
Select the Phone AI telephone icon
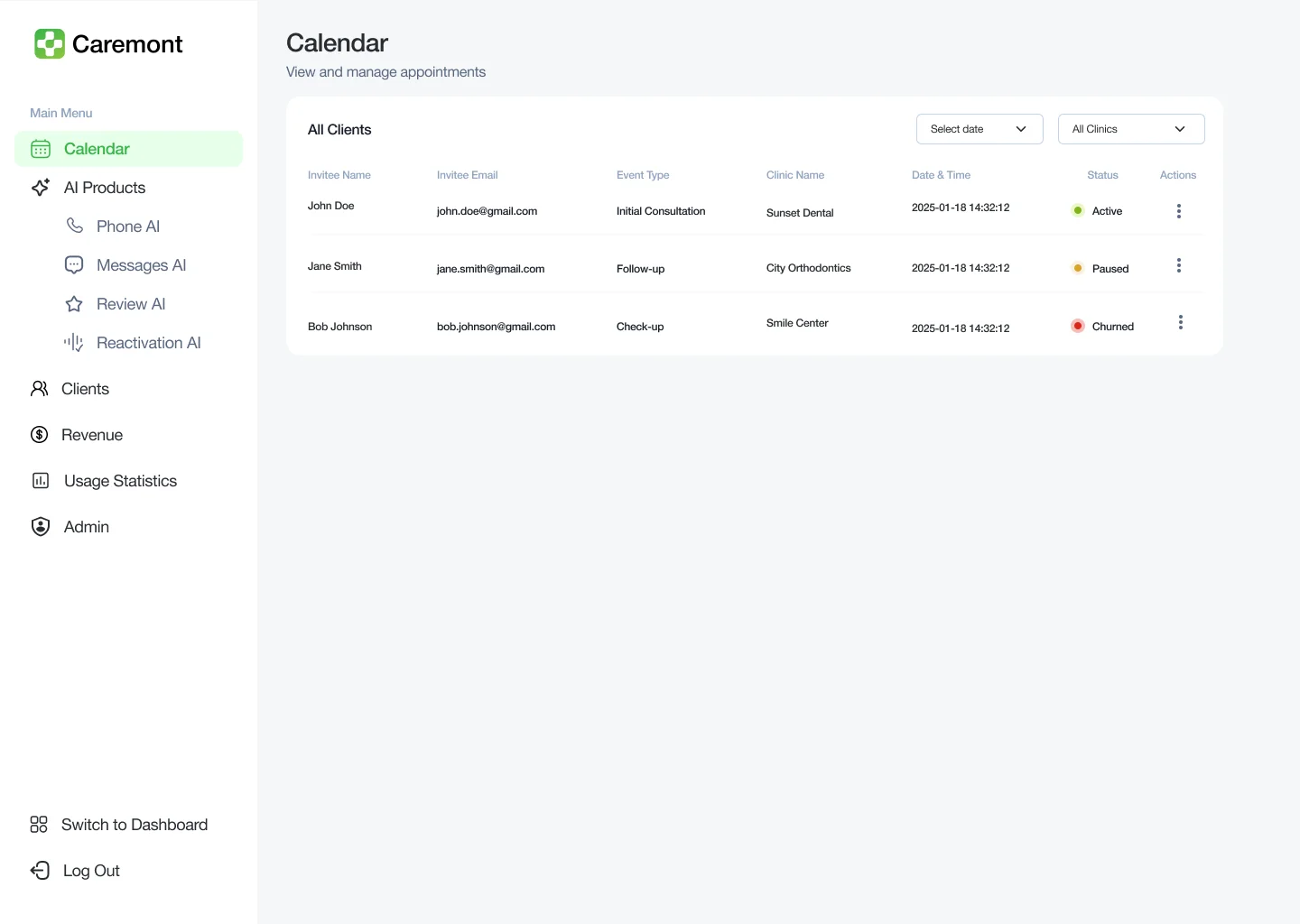73,226
